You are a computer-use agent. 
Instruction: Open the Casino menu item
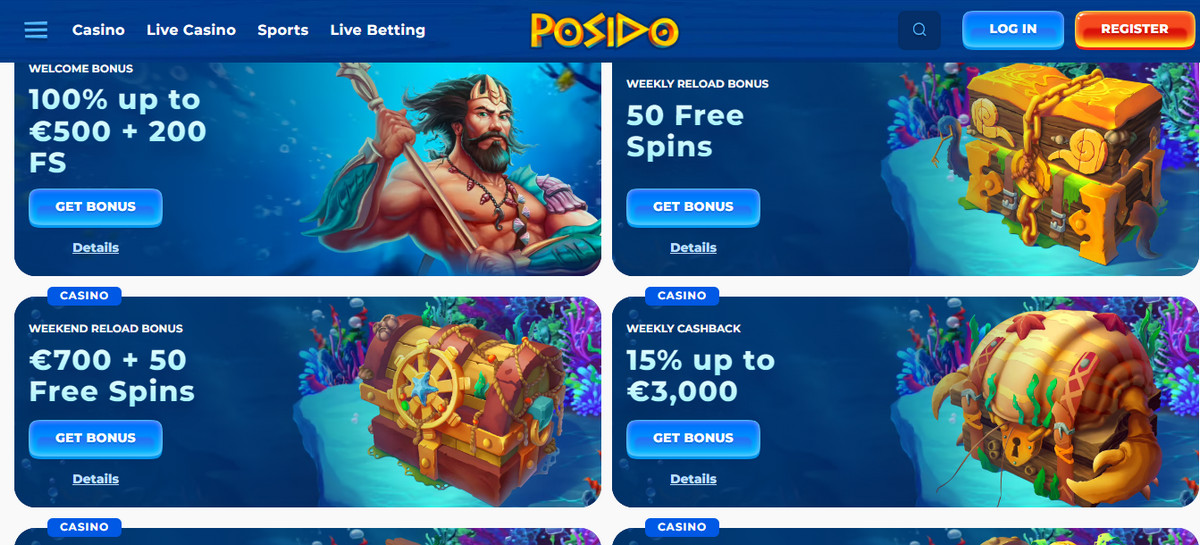[x=98, y=30]
